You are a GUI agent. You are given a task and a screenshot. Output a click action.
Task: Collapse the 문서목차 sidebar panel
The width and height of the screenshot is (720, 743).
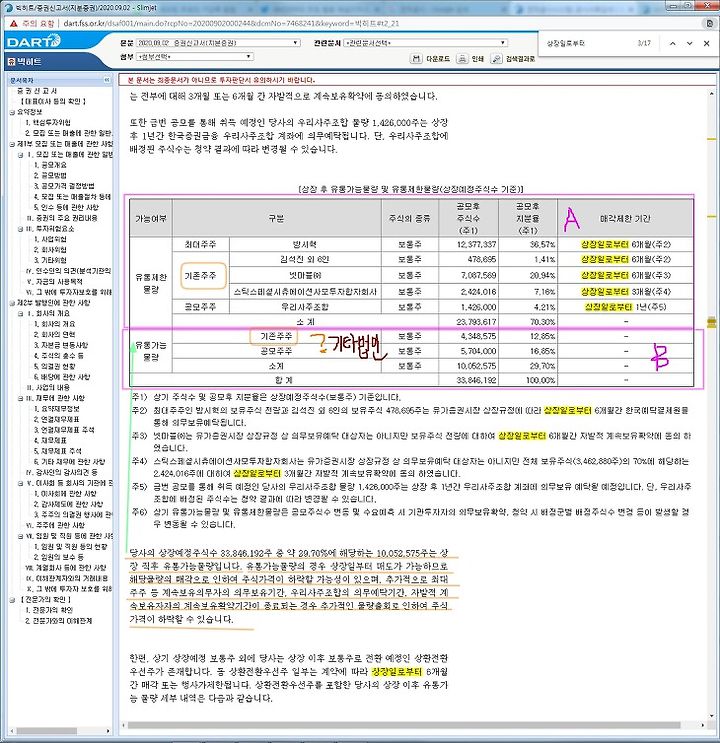[x=107, y=80]
